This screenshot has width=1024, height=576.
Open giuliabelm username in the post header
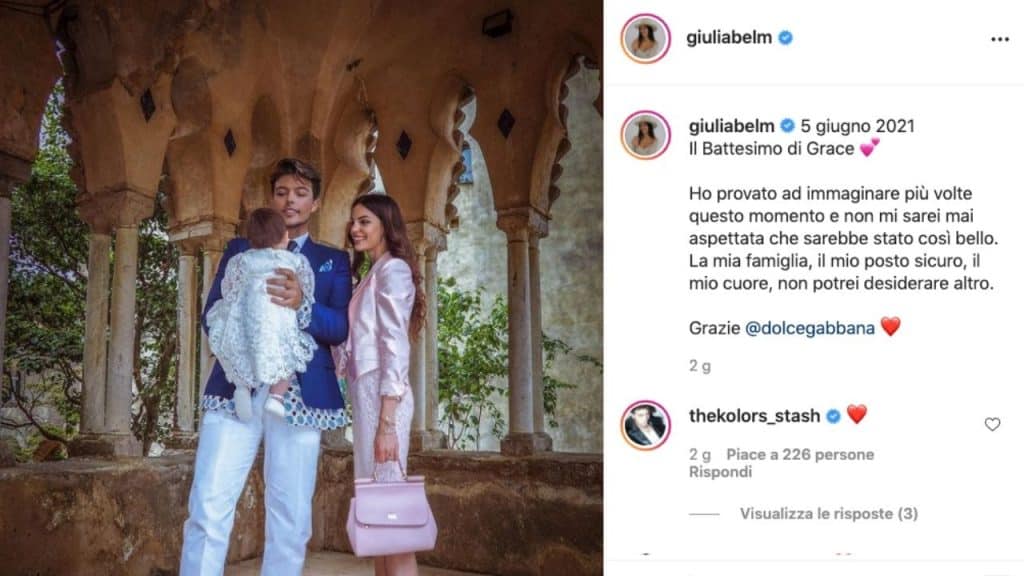pos(729,38)
